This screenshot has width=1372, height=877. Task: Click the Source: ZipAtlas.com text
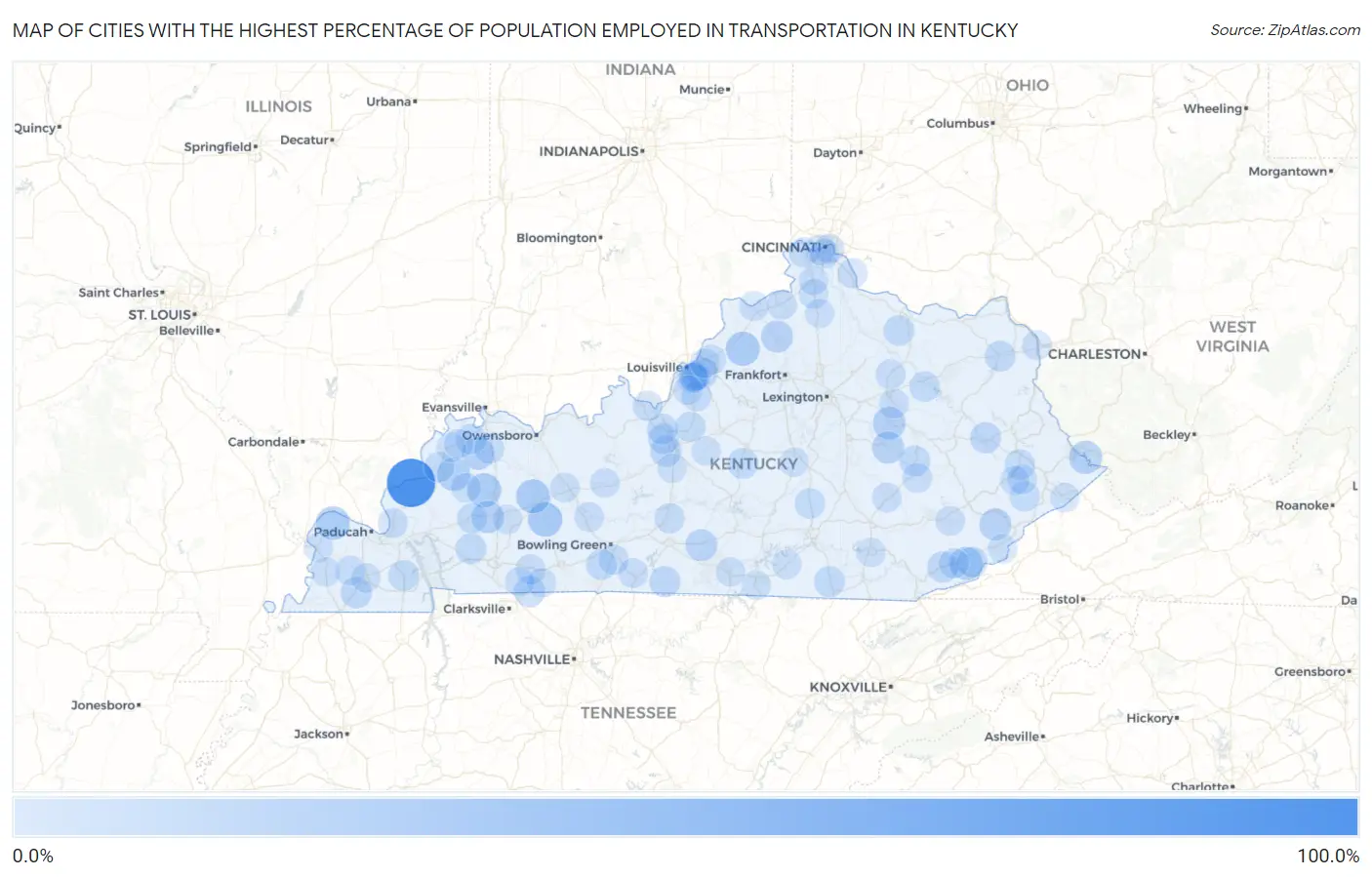[x=1285, y=30]
